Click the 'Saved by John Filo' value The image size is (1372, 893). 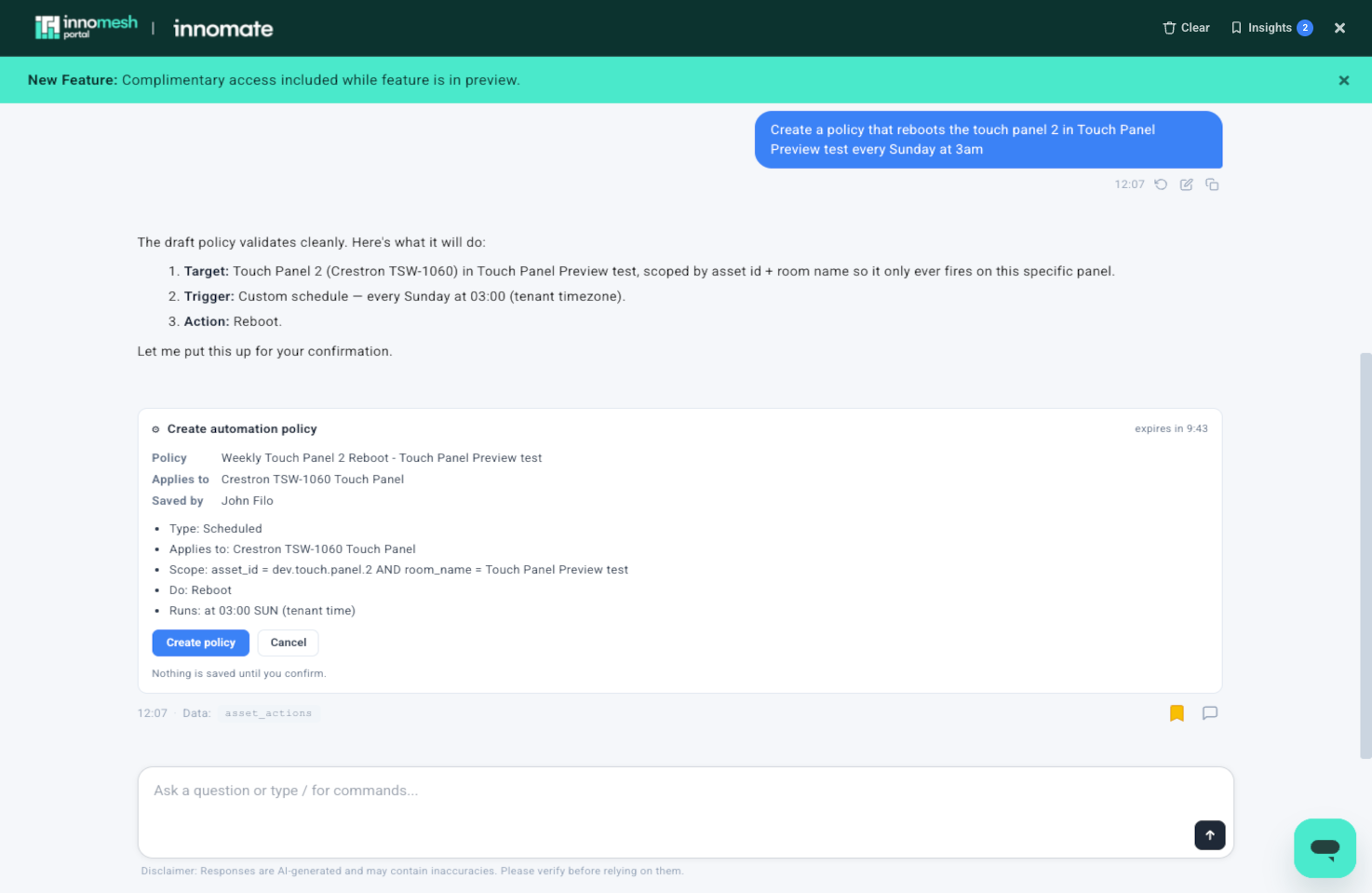[248, 501]
